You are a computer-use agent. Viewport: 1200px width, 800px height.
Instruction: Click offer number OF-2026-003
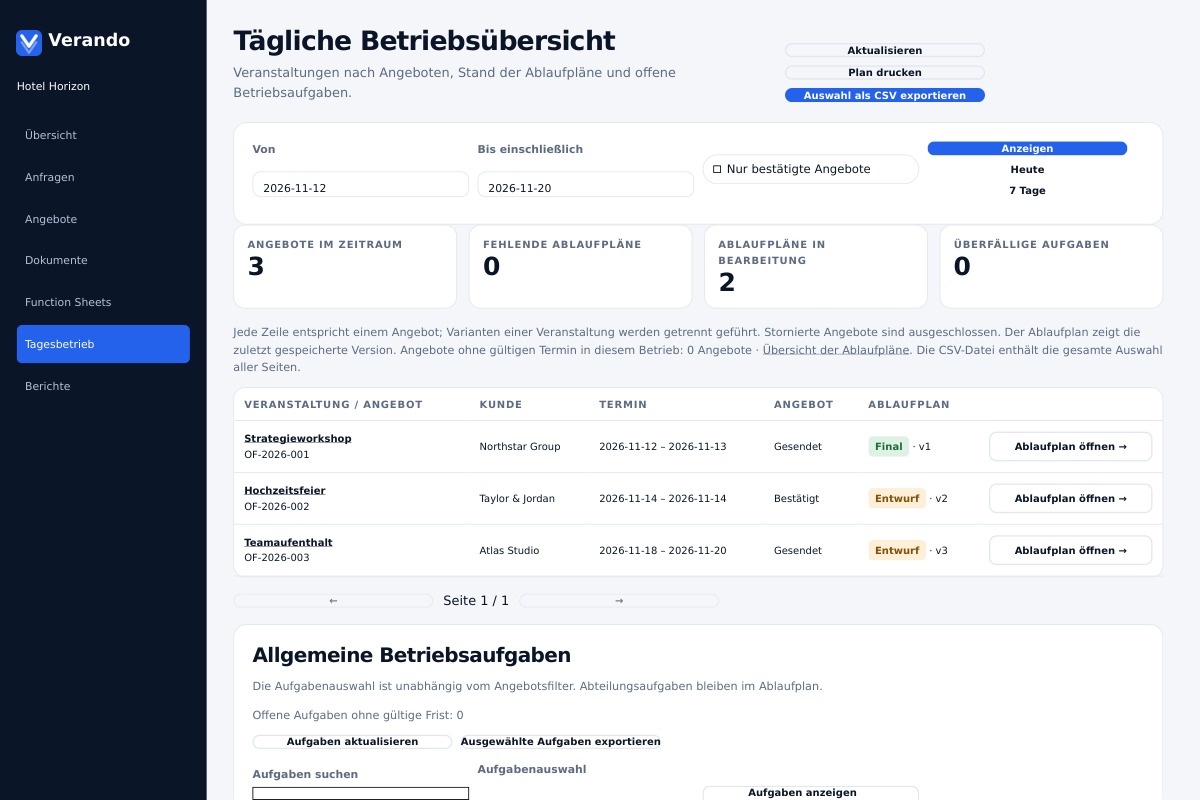pos(277,558)
